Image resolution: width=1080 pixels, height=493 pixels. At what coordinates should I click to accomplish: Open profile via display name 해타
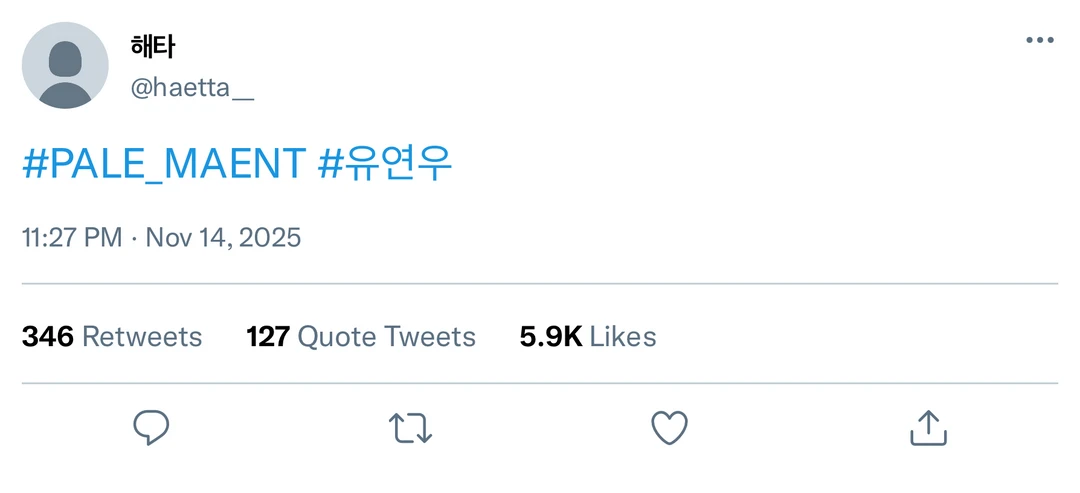pos(153,46)
